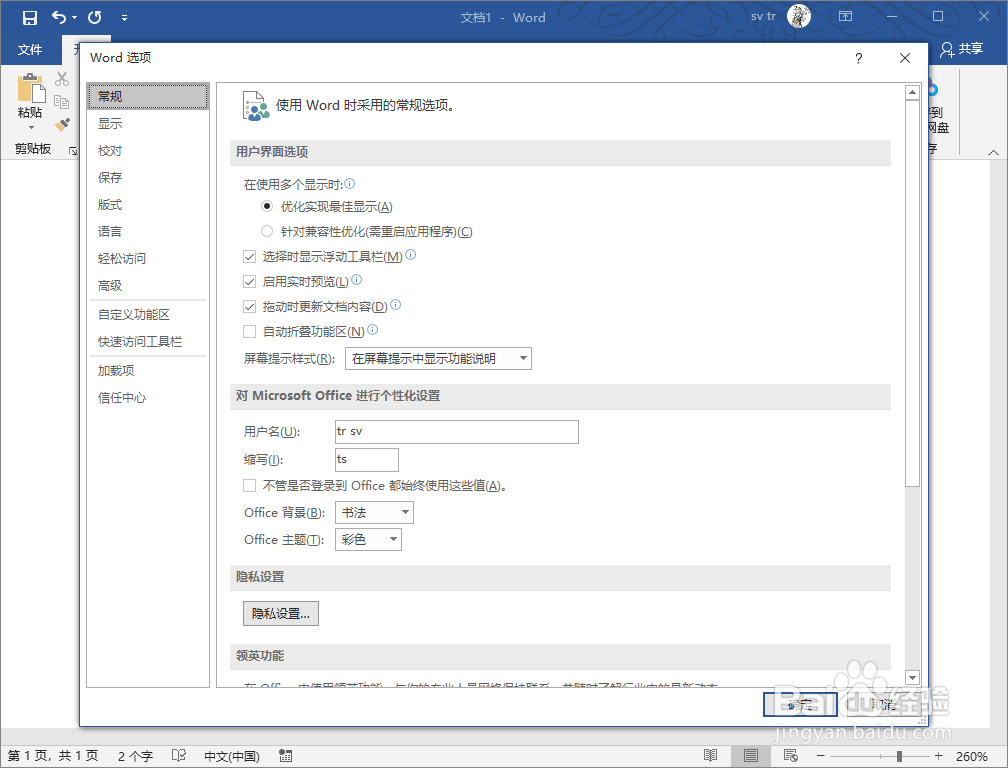
Task: Click the help question mark in dialog
Action: [x=859, y=58]
